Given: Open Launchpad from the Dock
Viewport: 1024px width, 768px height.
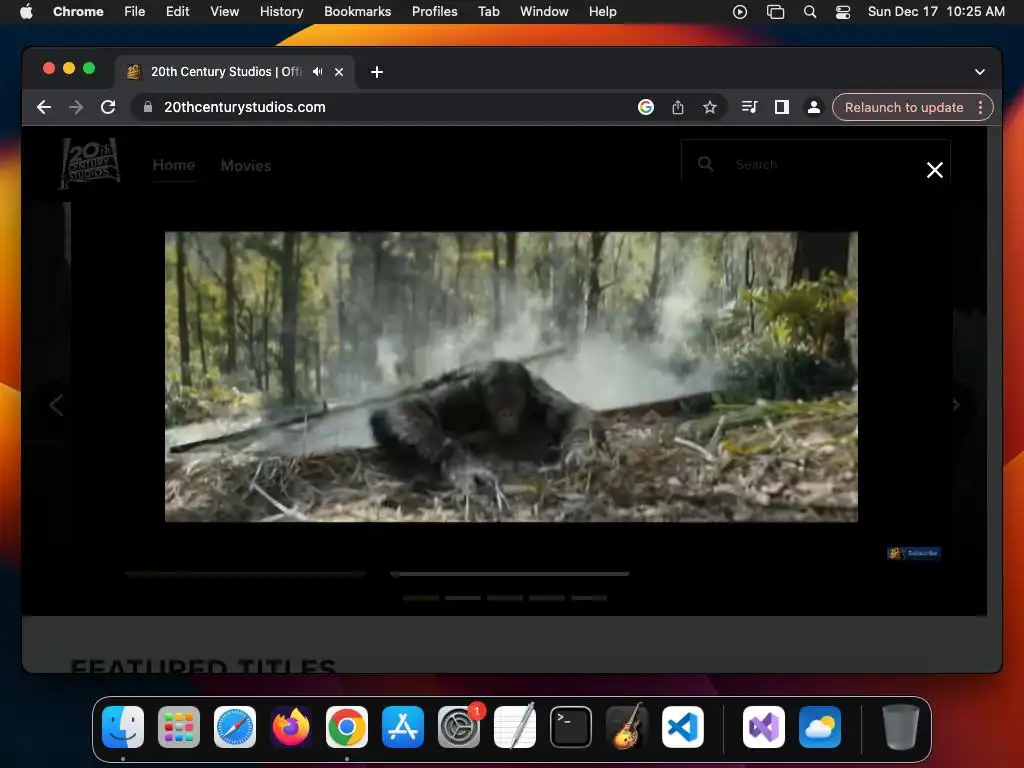Looking at the screenshot, I should (x=179, y=727).
